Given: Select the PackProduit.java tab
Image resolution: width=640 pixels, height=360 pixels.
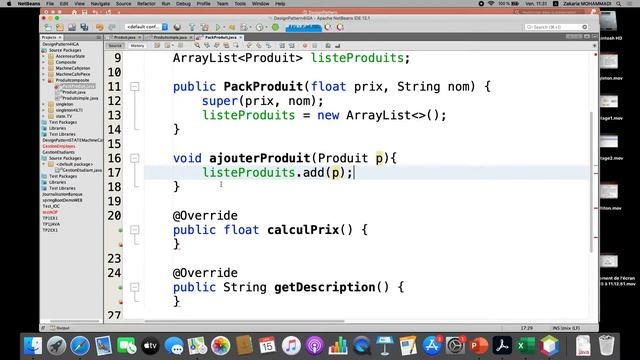Looking at the screenshot, I should pos(220,37).
